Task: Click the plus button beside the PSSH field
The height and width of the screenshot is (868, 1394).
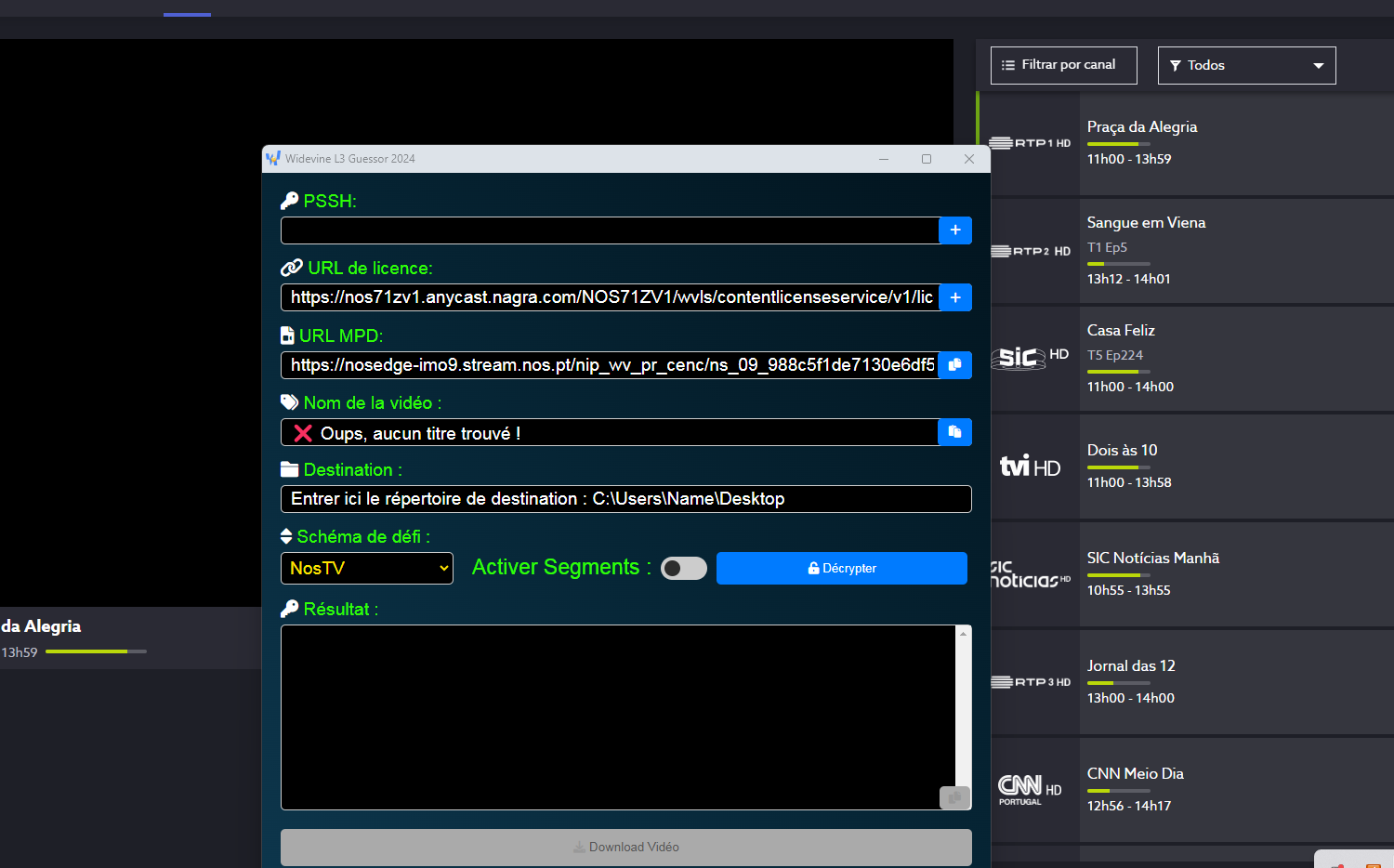Action: click(x=955, y=230)
